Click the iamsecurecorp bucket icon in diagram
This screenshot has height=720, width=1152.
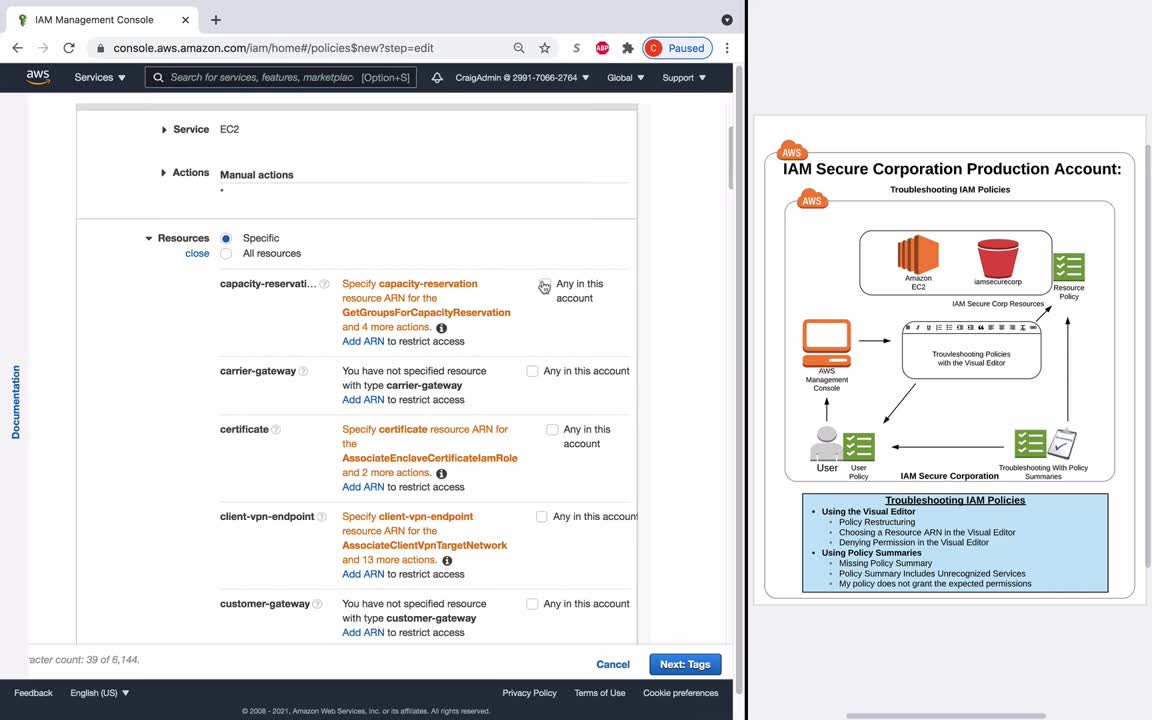(x=998, y=257)
